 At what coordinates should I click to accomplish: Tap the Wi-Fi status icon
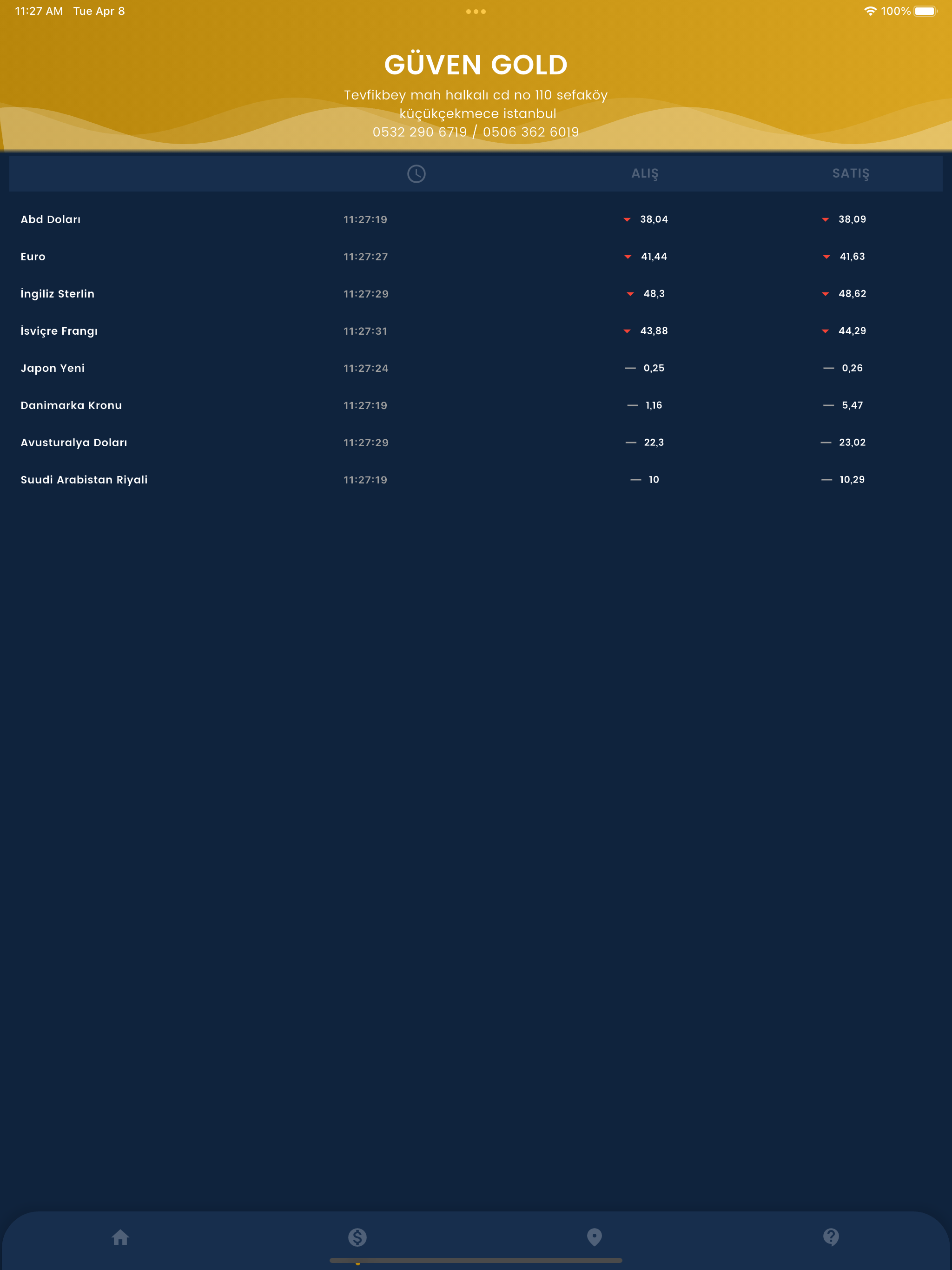tap(871, 11)
